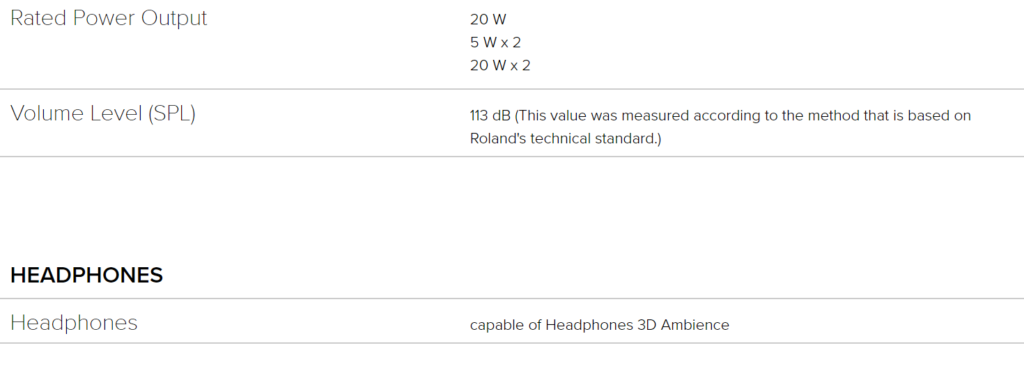Select the standalone "20 W" power value

488,20
